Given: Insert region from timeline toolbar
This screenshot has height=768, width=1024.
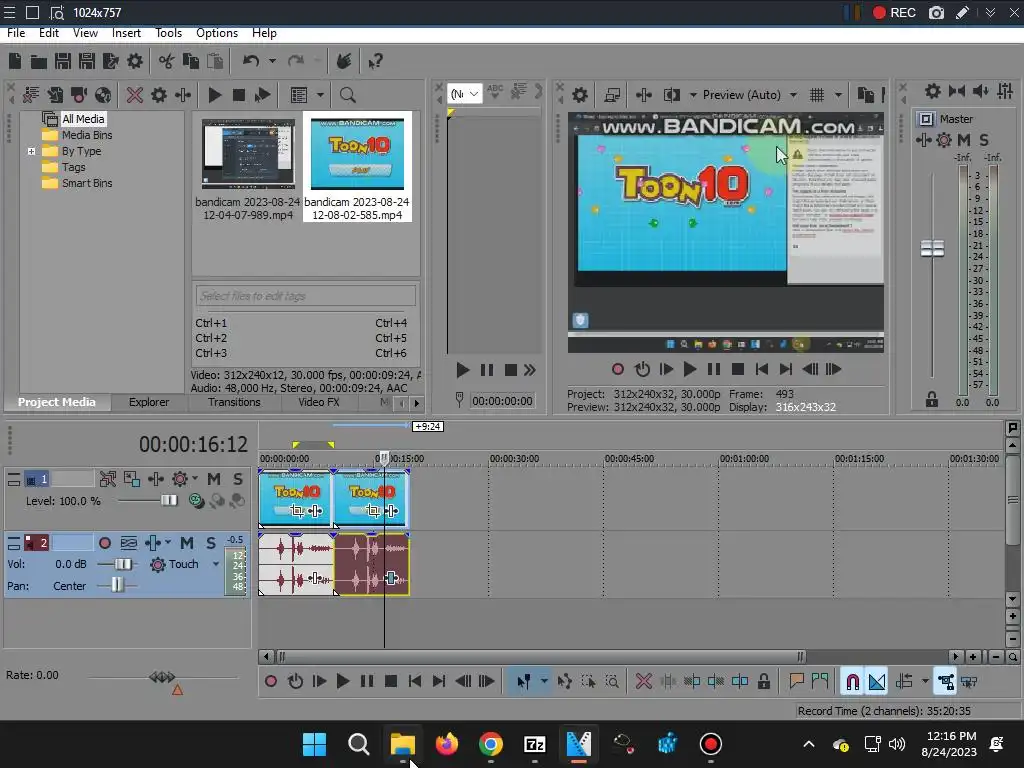Looking at the screenshot, I should (x=820, y=682).
